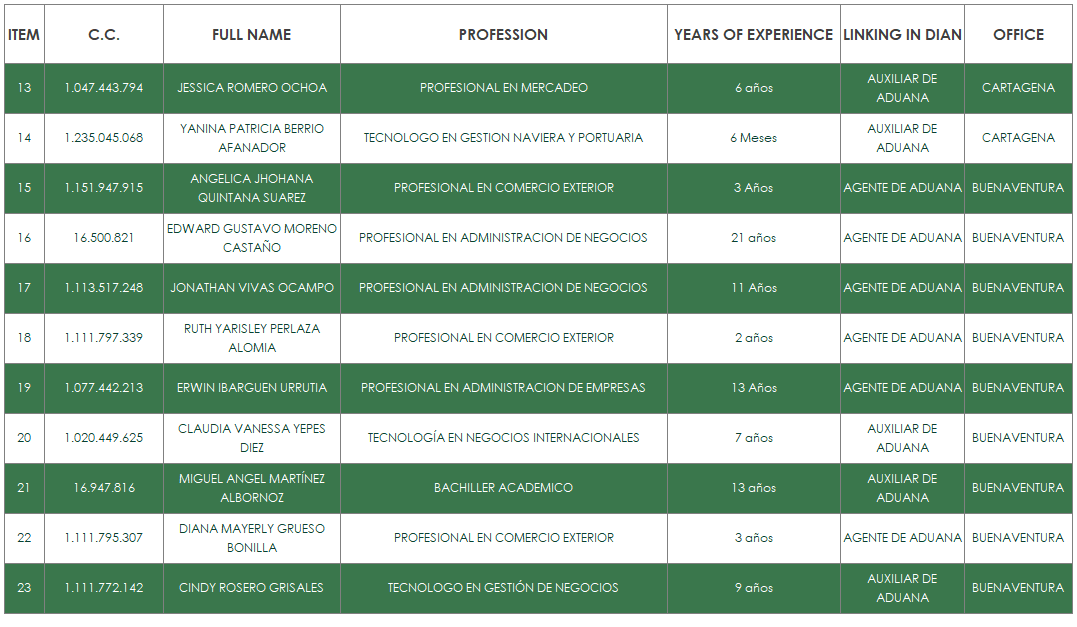Click ID number 1.047.443.794
The width and height of the screenshot is (1077, 627).
(x=104, y=88)
